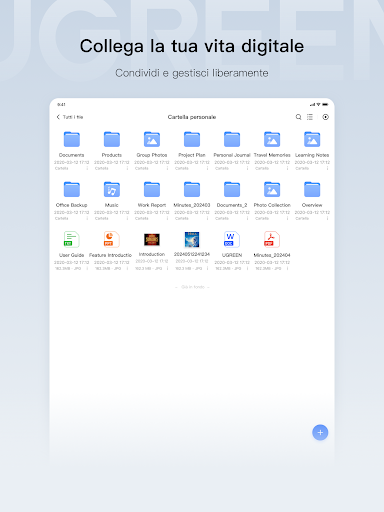Open more options for UGREEN file
384x512 pixels.
click(247, 268)
